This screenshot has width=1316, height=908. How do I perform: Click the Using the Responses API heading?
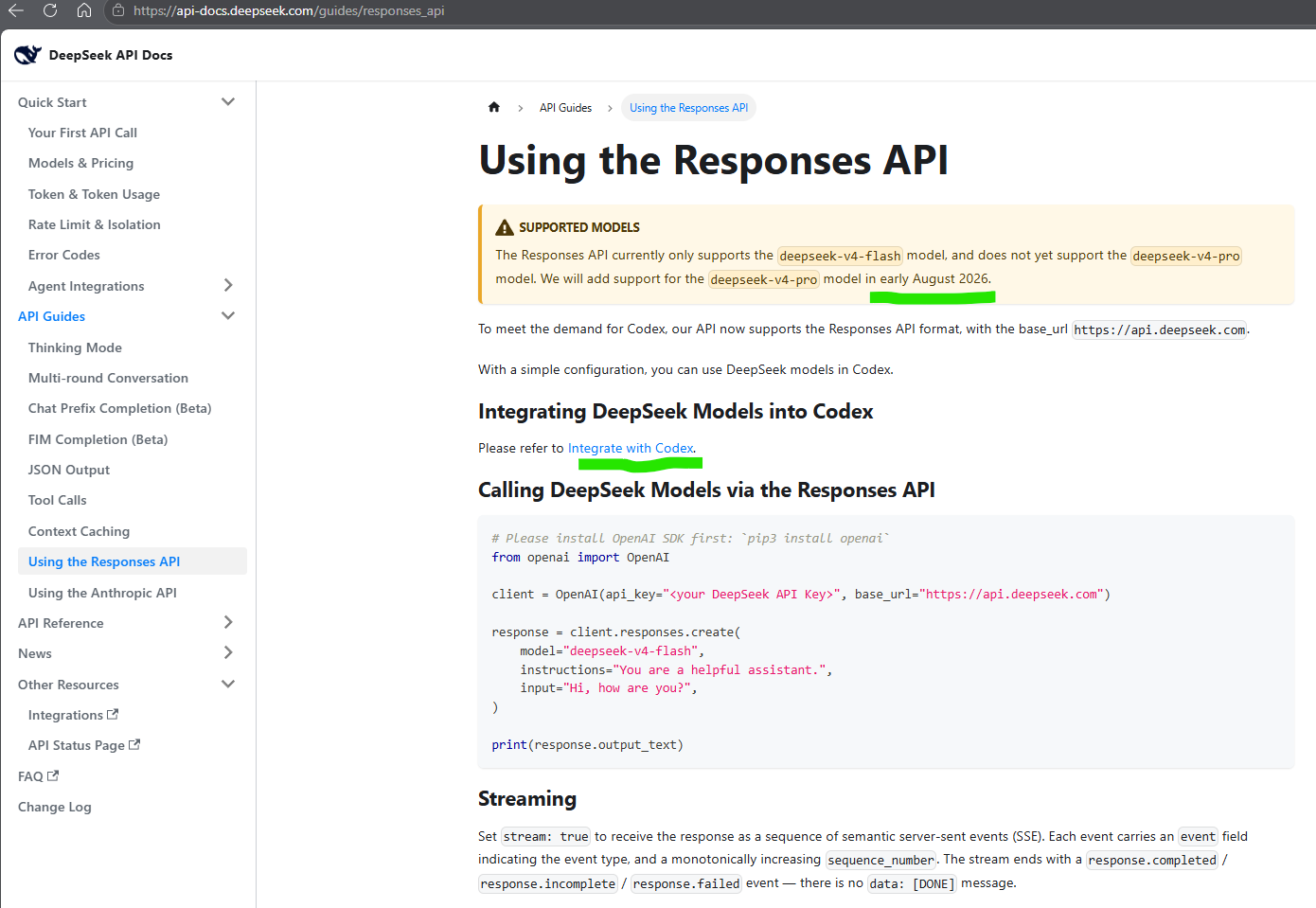[x=713, y=160]
